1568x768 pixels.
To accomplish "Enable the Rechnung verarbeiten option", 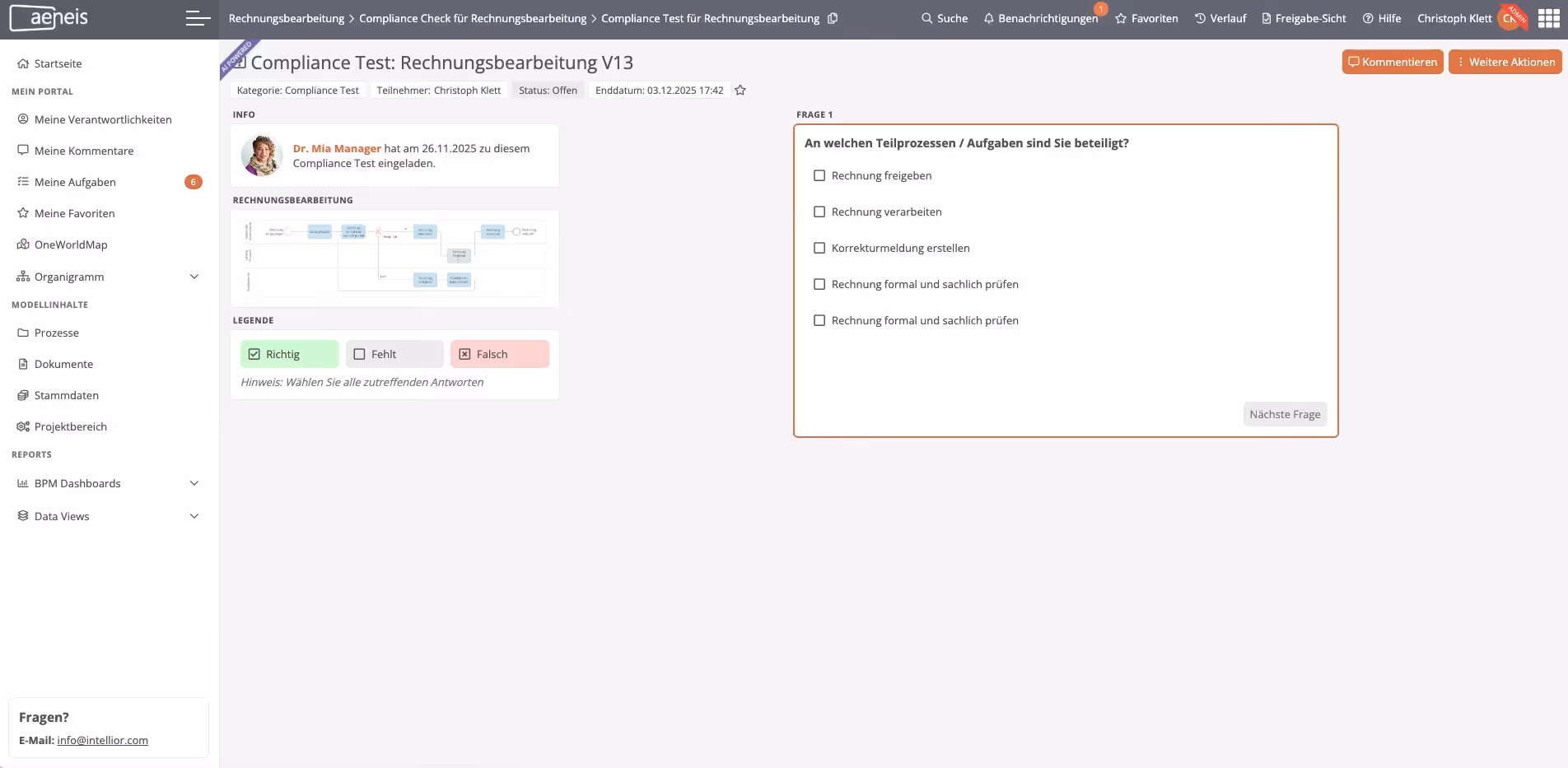I will point(819,212).
